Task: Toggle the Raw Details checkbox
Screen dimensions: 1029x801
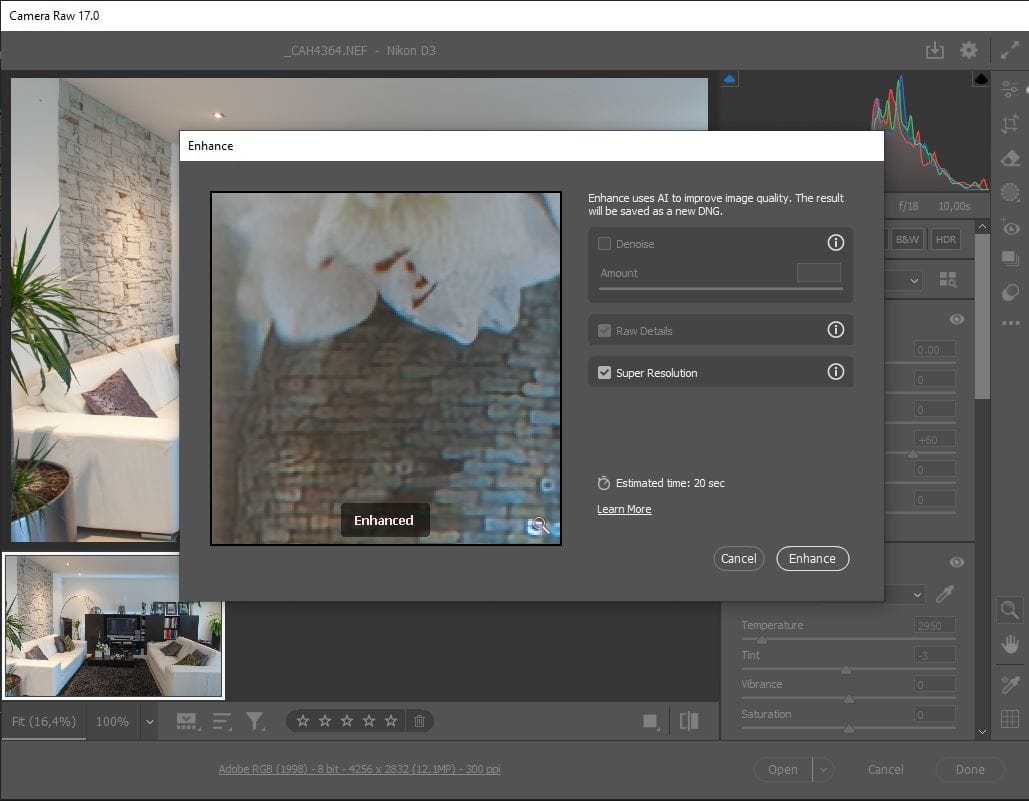Action: click(x=605, y=330)
